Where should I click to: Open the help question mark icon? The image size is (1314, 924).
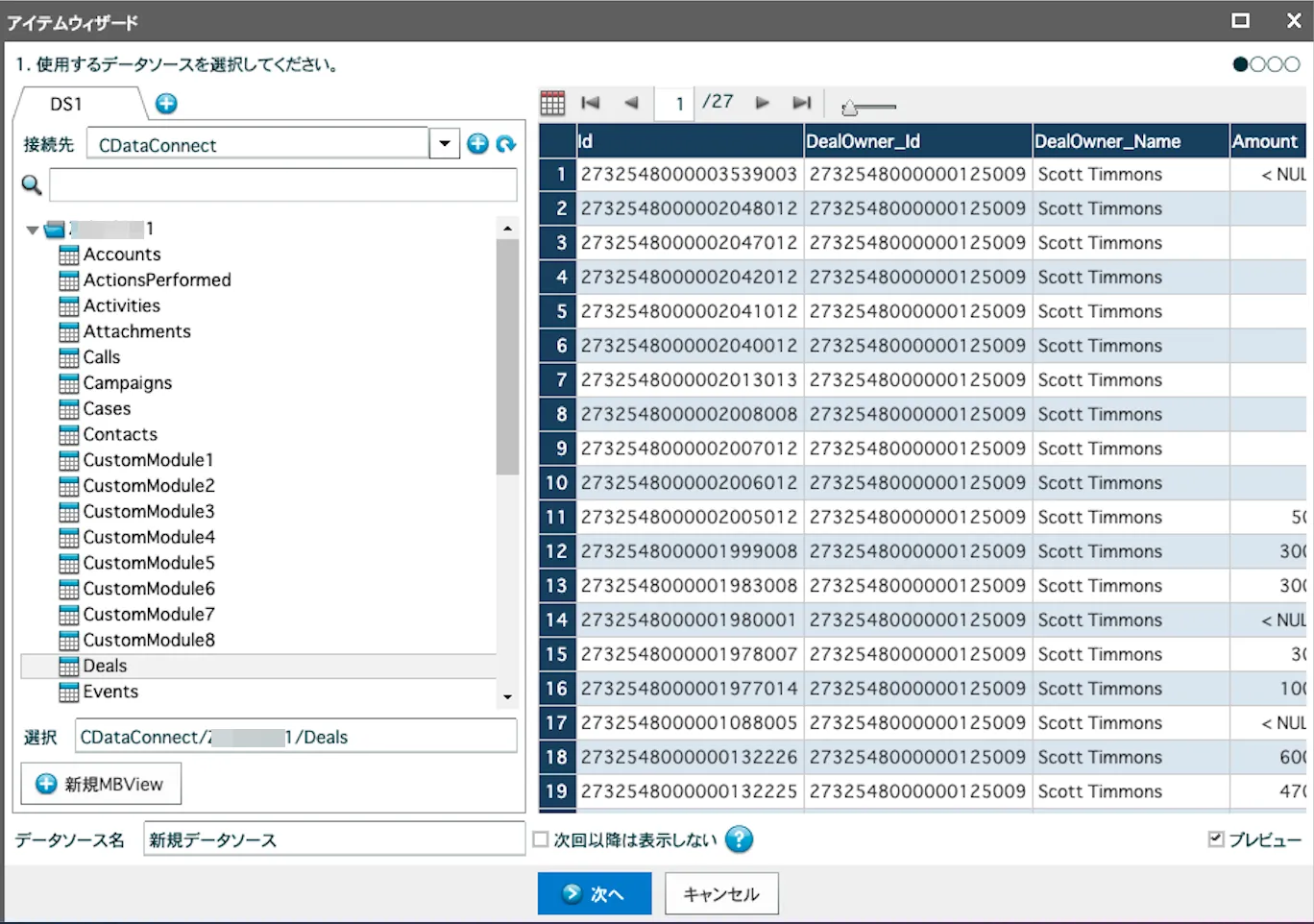click(739, 839)
